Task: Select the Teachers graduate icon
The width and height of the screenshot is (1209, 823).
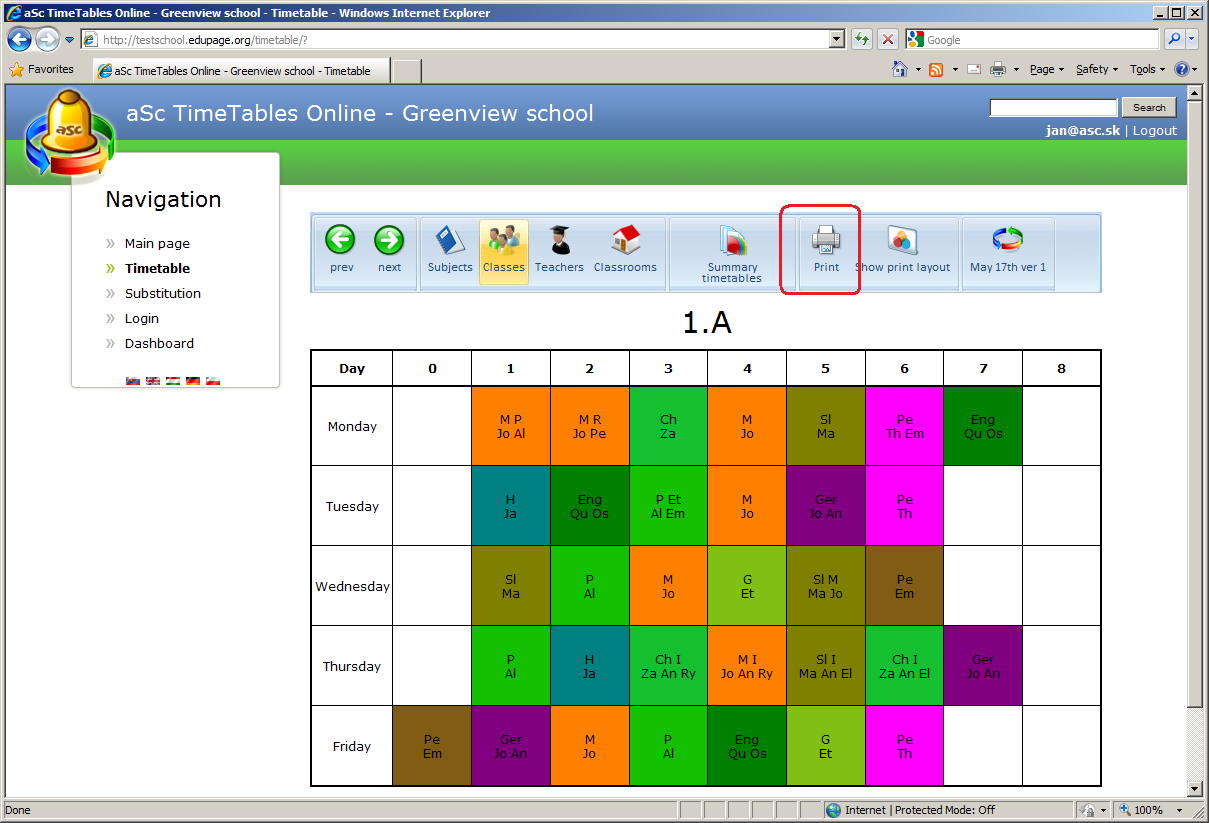Action: [559, 241]
